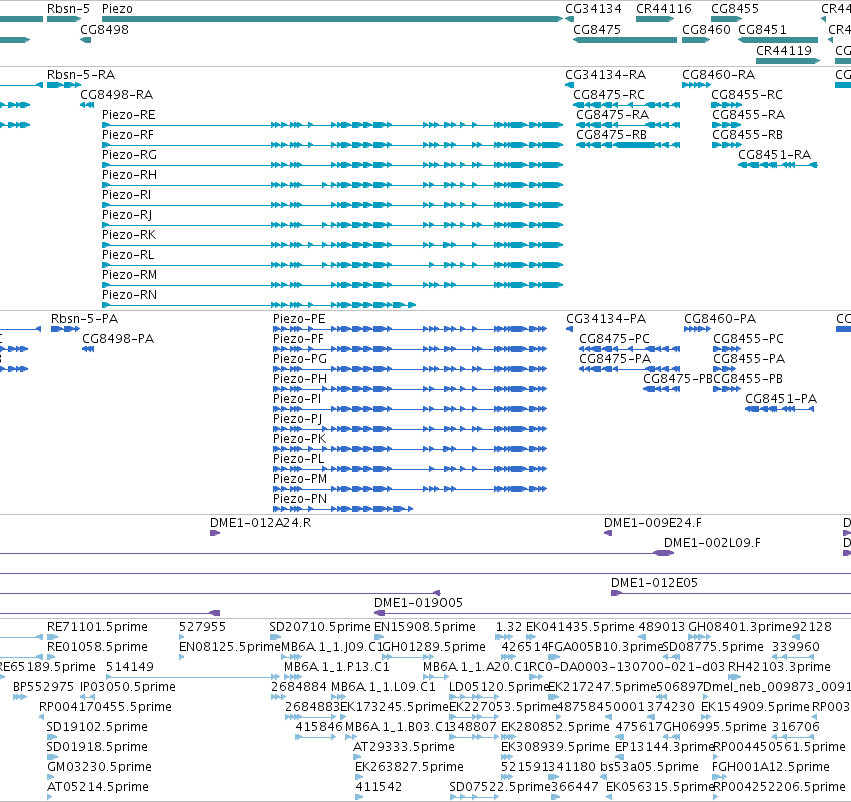This screenshot has height=802, width=851.
Task: Select the Piezo-RH transcript label
Action: click(x=129, y=175)
